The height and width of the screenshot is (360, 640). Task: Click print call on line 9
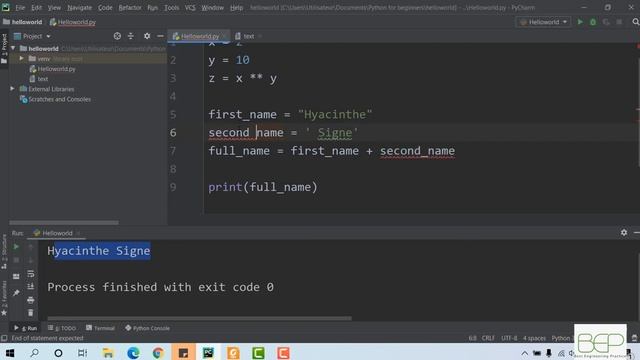coord(225,187)
